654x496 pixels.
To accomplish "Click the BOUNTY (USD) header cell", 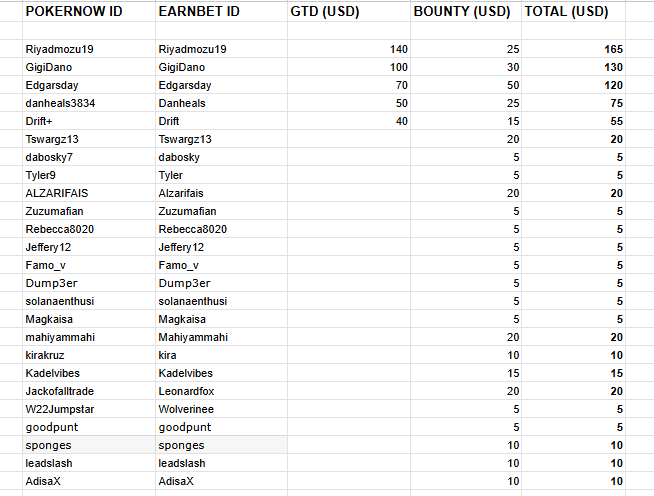I will [467, 13].
